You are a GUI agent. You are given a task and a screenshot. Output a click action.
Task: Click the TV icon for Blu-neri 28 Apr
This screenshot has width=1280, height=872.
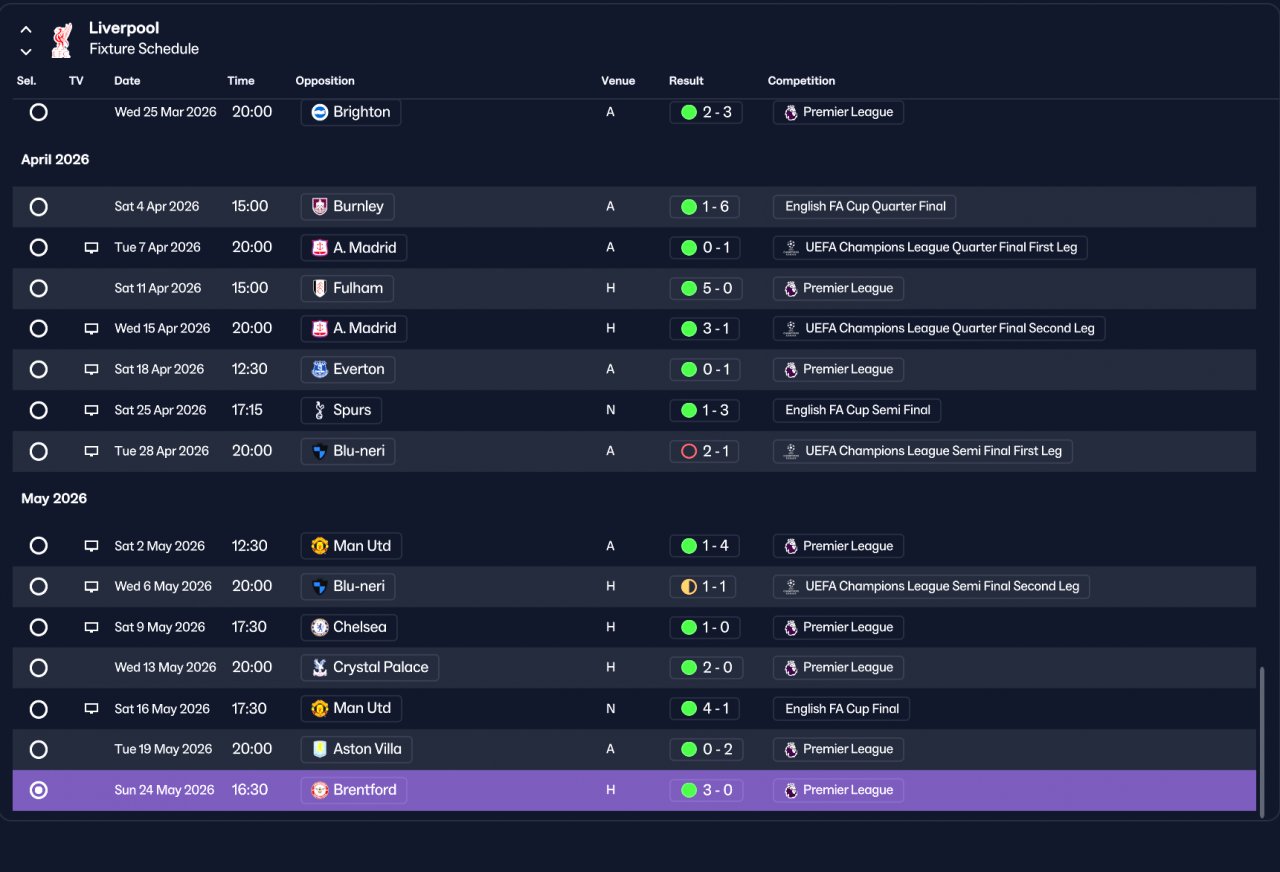(91, 452)
